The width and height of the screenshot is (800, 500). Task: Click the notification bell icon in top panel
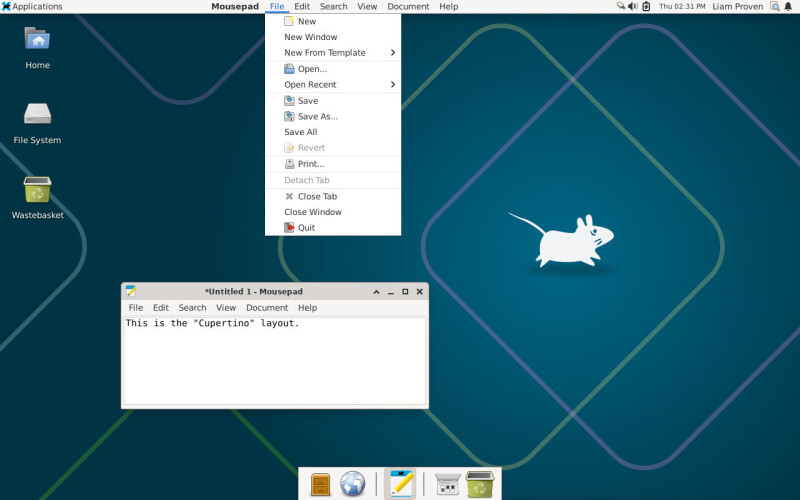point(788,7)
